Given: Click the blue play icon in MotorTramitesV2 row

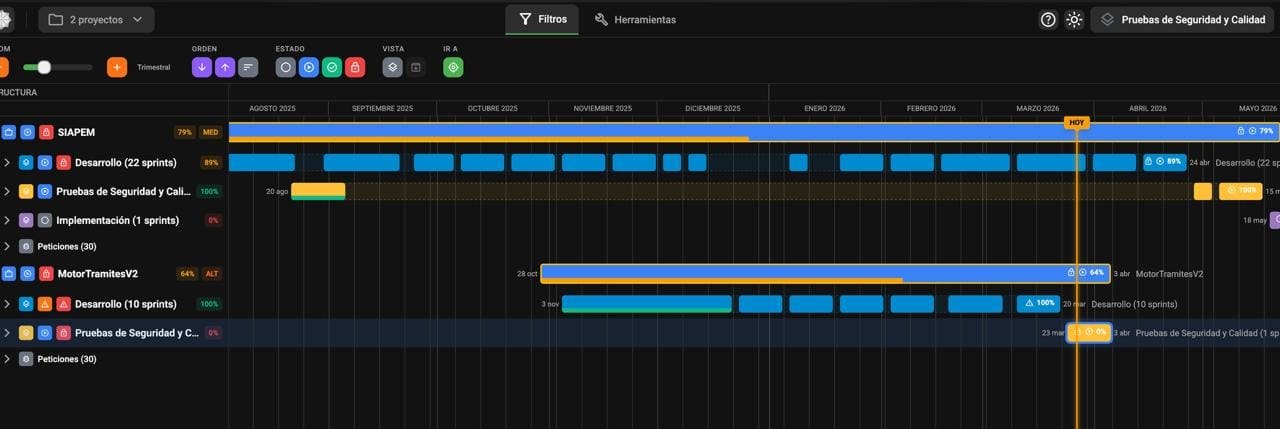Looking at the screenshot, I should pos(27,273).
